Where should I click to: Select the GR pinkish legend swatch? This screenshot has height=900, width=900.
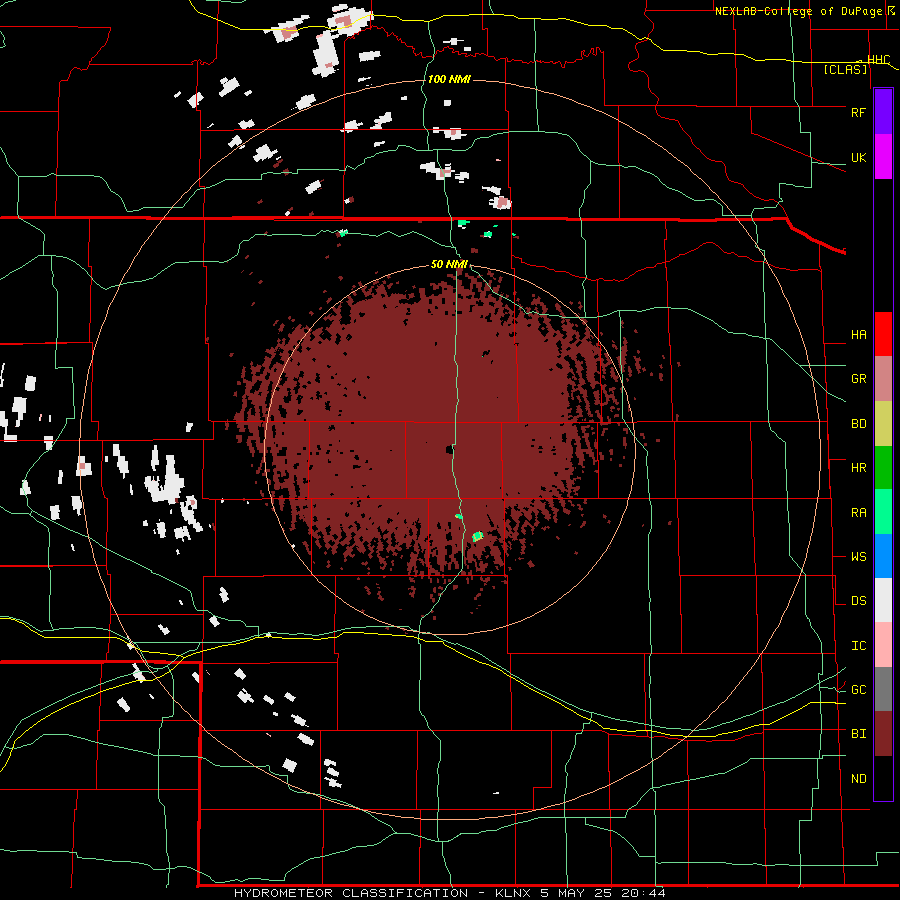click(x=883, y=379)
